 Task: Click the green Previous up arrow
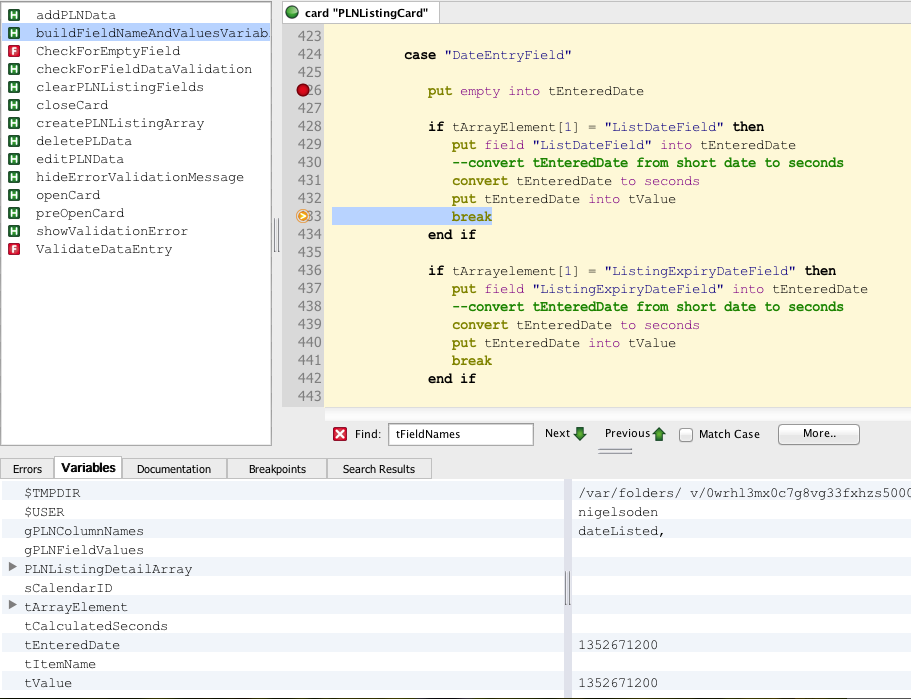coord(659,434)
